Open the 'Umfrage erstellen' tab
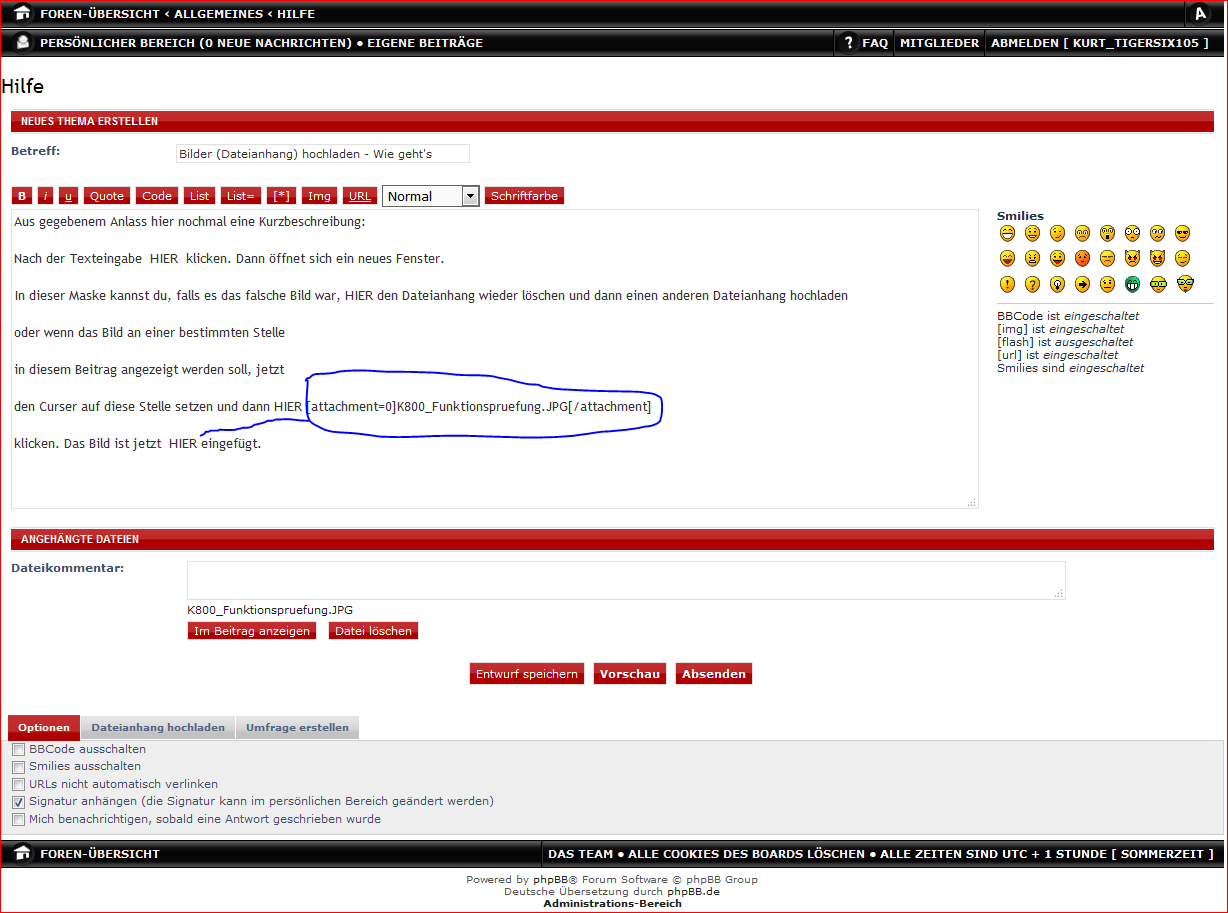1228x913 pixels. [x=297, y=728]
